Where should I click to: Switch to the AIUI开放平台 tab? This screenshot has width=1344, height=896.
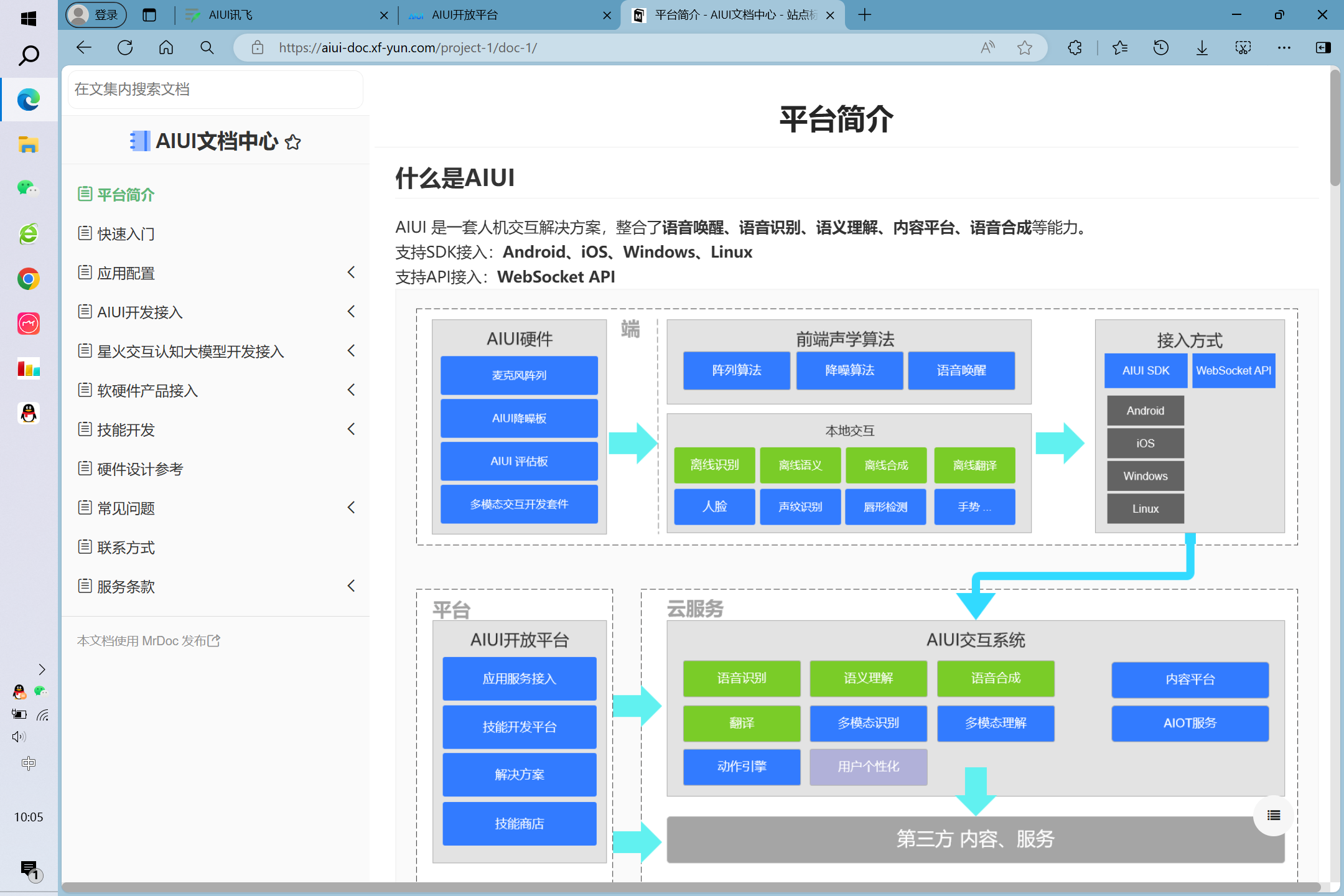[508, 15]
